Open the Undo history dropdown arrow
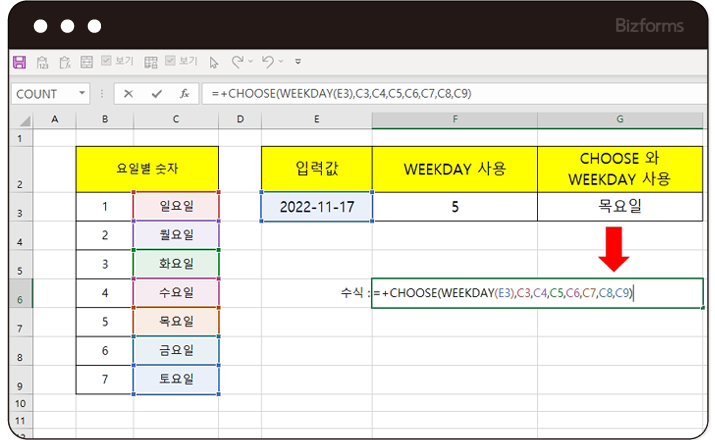Image resolution: width=715 pixels, height=440 pixels. click(281, 61)
